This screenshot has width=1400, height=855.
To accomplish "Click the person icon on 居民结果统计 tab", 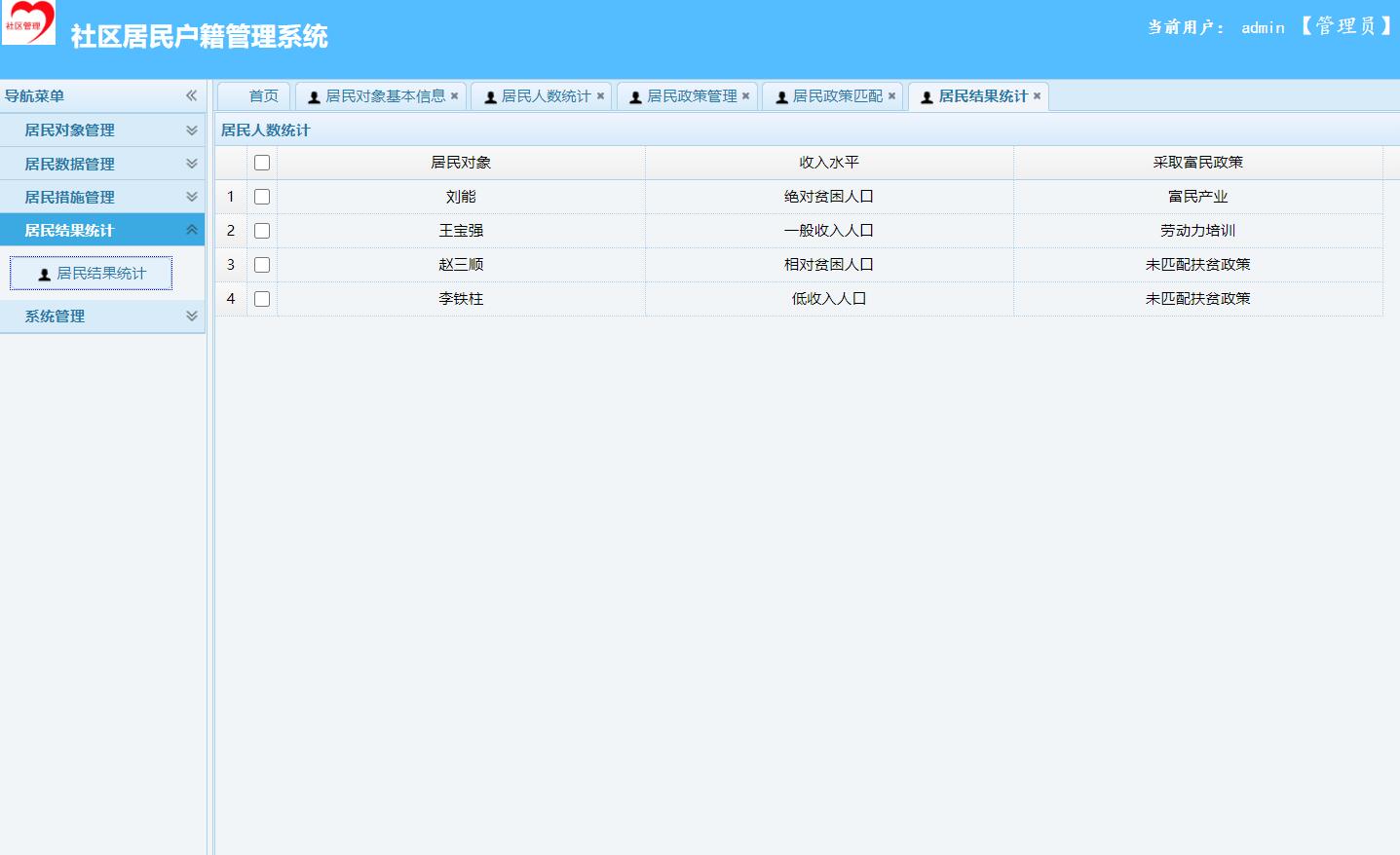I will tap(927, 95).
